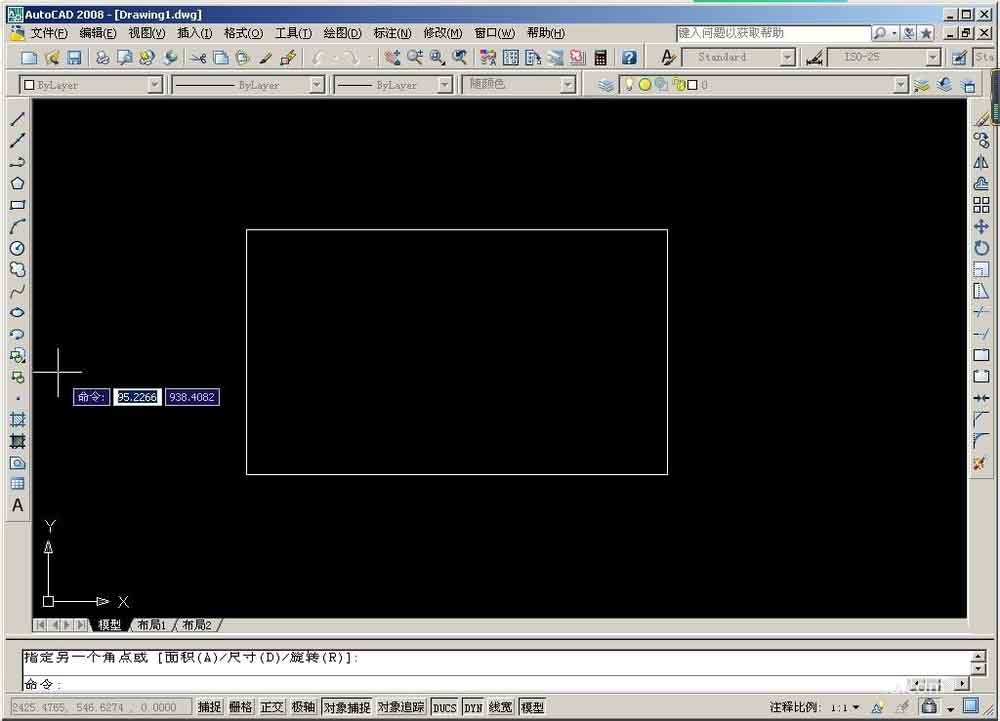Screen dimensions: 1000x721
Task: Open the Standard text style dropdown
Action: pos(788,57)
